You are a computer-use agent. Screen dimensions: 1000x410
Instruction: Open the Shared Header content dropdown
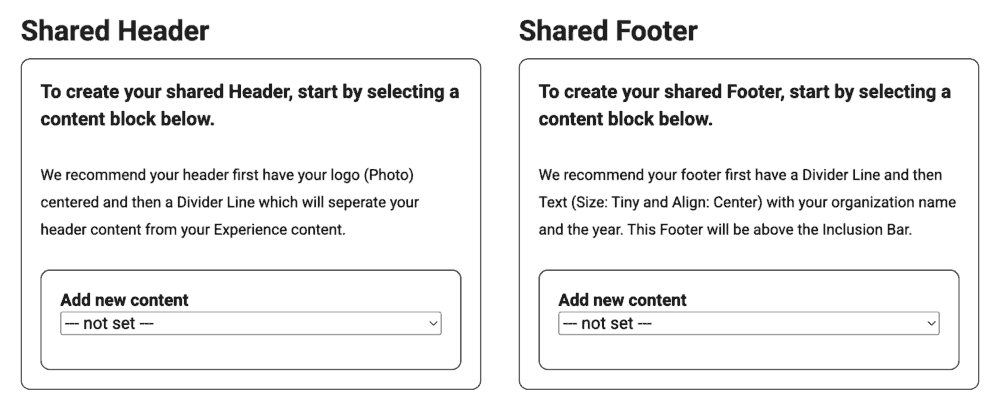point(250,324)
